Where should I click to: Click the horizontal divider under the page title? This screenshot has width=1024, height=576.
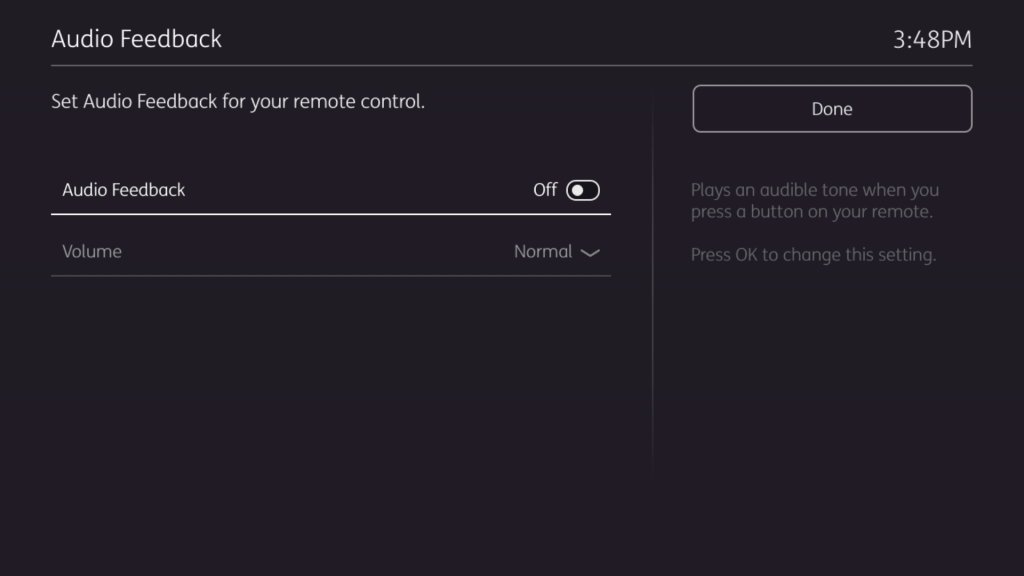(511, 66)
